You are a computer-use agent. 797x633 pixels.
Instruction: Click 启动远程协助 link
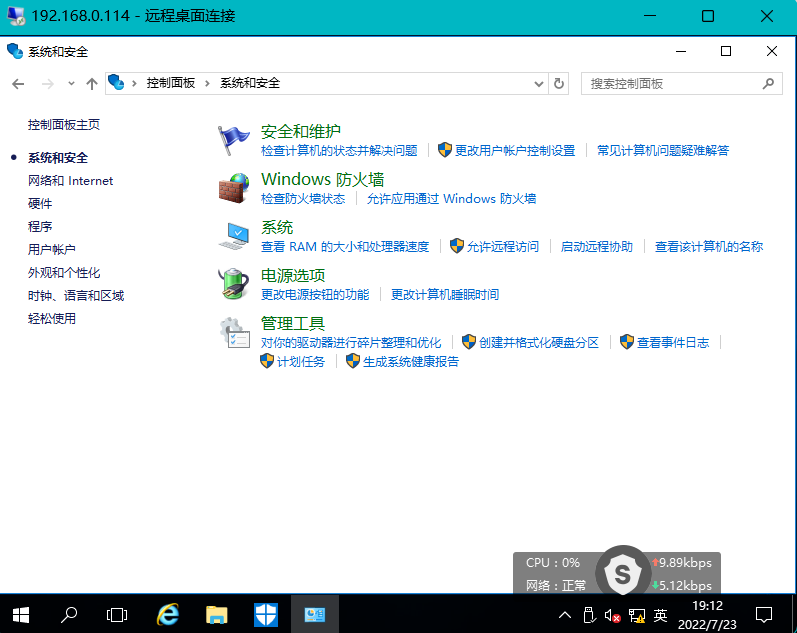596,247
